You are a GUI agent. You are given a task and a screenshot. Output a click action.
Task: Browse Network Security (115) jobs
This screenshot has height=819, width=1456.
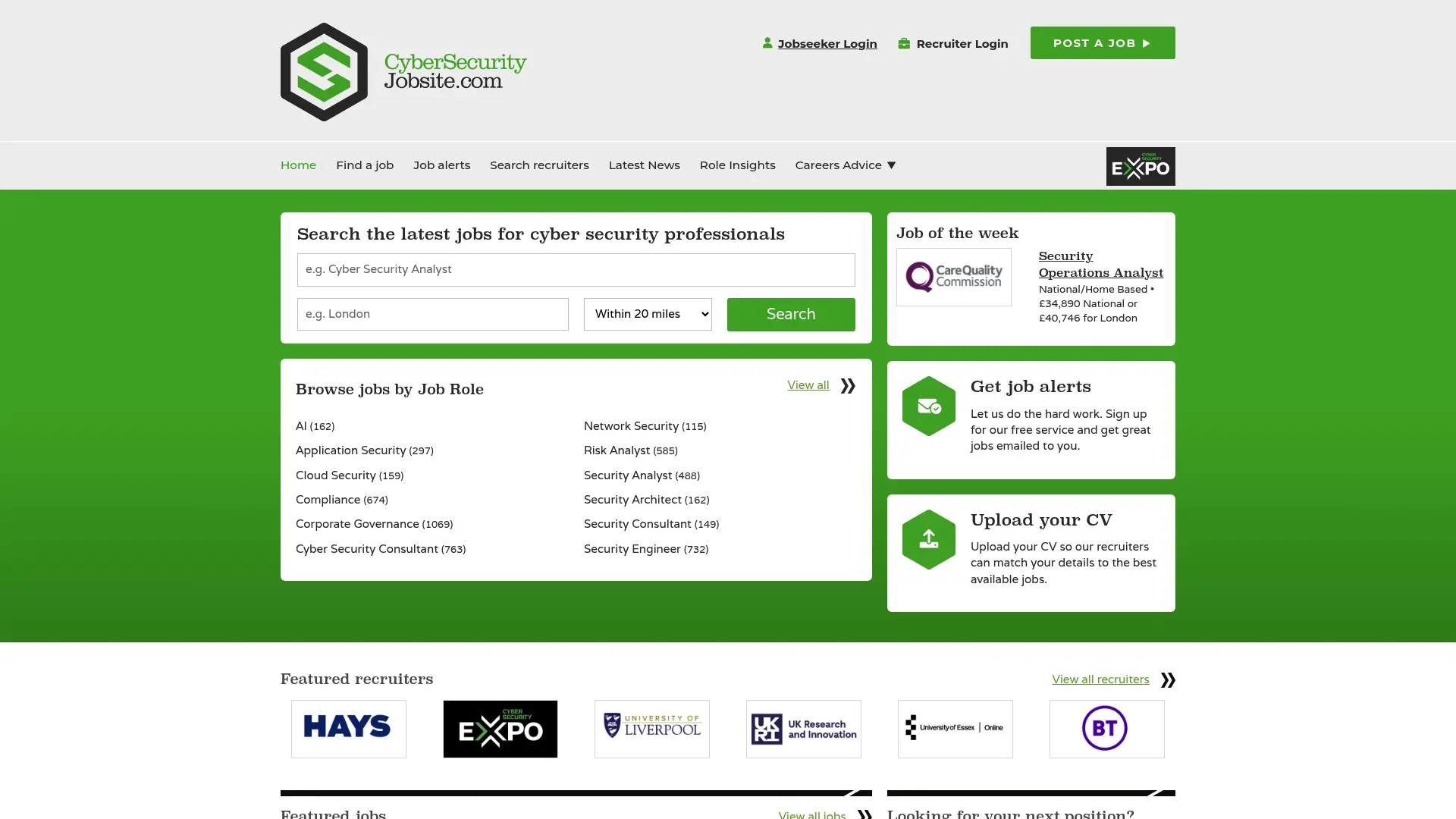coord(645,426)
